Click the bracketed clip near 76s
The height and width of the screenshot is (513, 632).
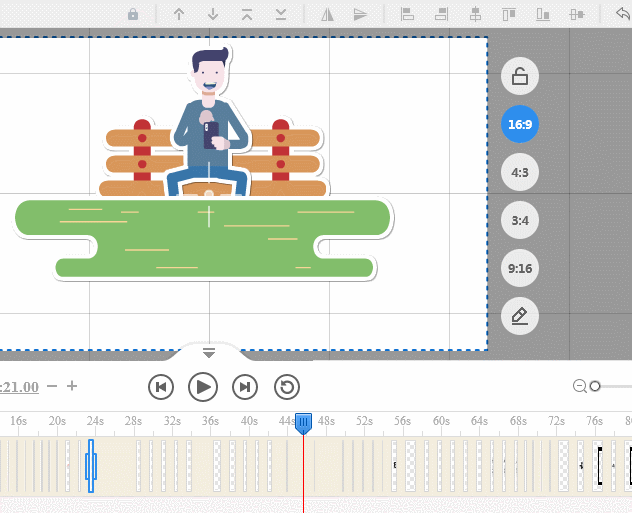click(x=600, y=466)
